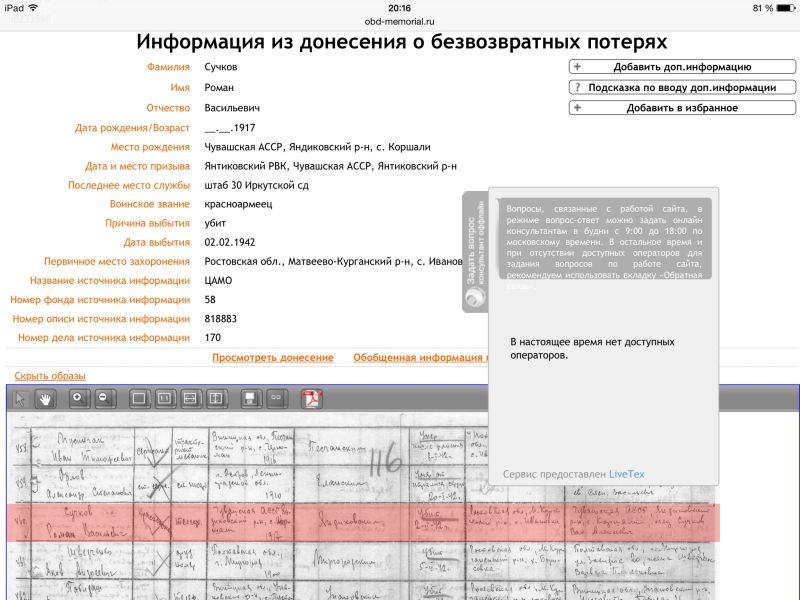800x600 pixels.
Task: Copy link to this scan image
Action: (x=276, y=398)
